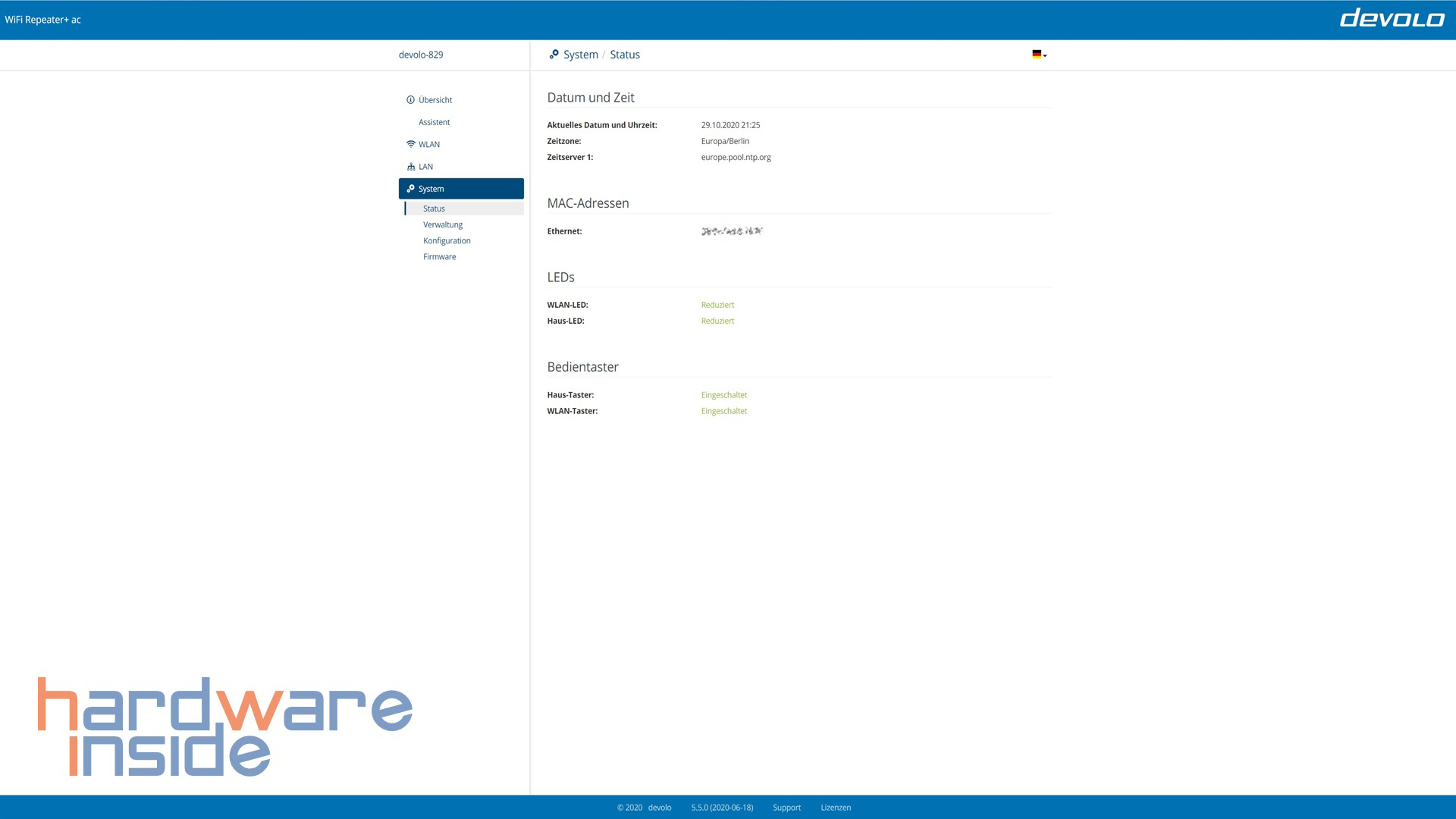1456x819 pixels.
Task: Select the Status submenu item
Action: point(434,209)
